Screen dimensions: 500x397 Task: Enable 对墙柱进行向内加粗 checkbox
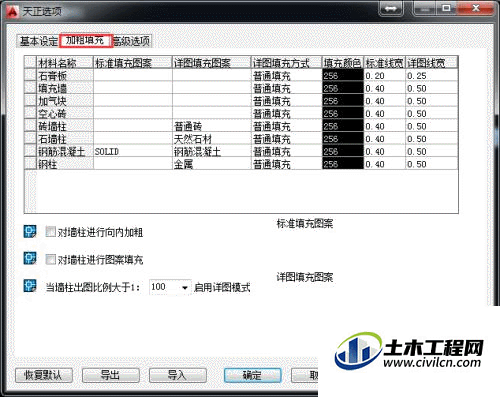[x=51, y=232]
